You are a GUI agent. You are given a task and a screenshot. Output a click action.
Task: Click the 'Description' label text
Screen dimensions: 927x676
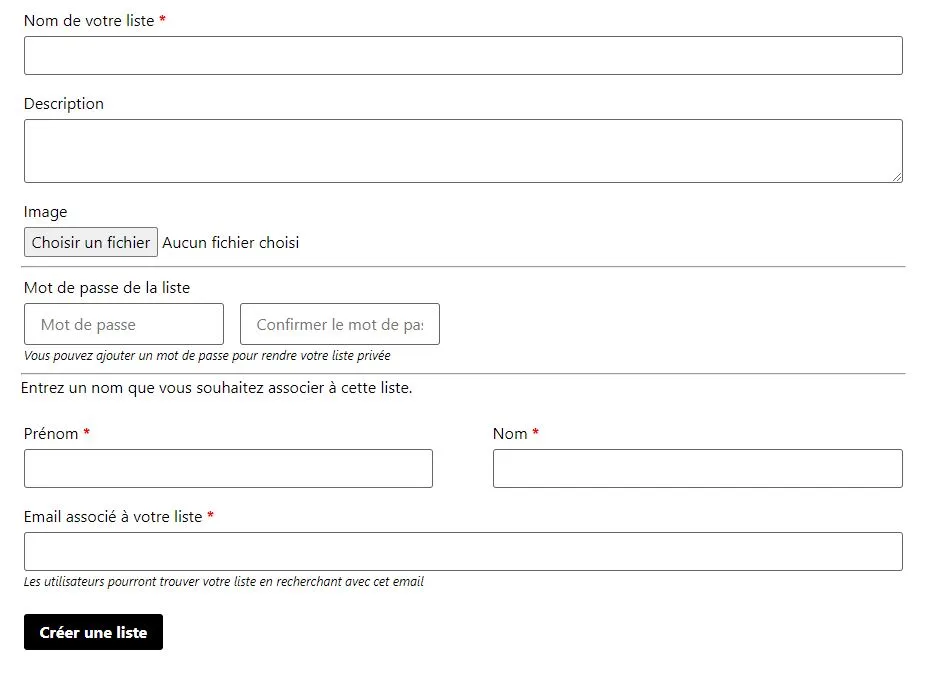64,104
